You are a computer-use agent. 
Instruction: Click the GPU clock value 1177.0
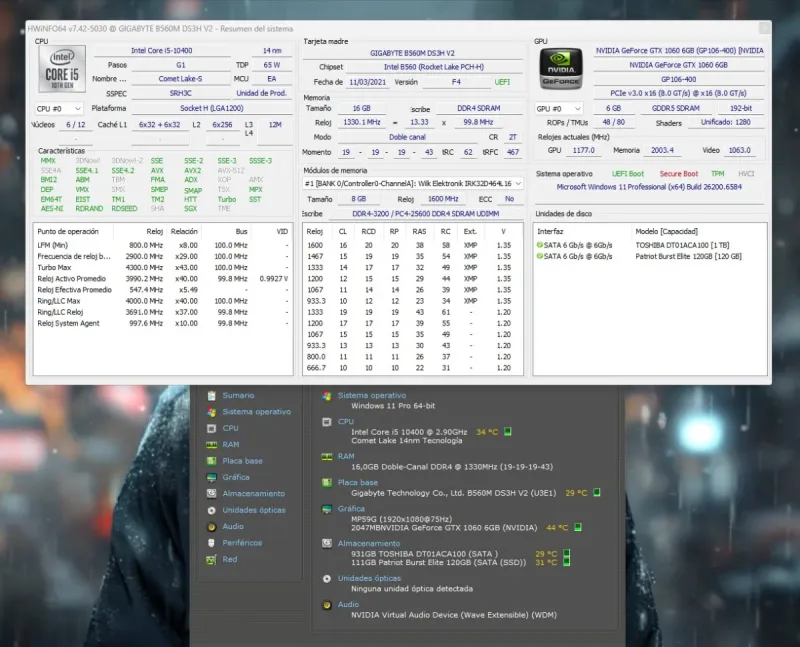[x=583, y=151]
